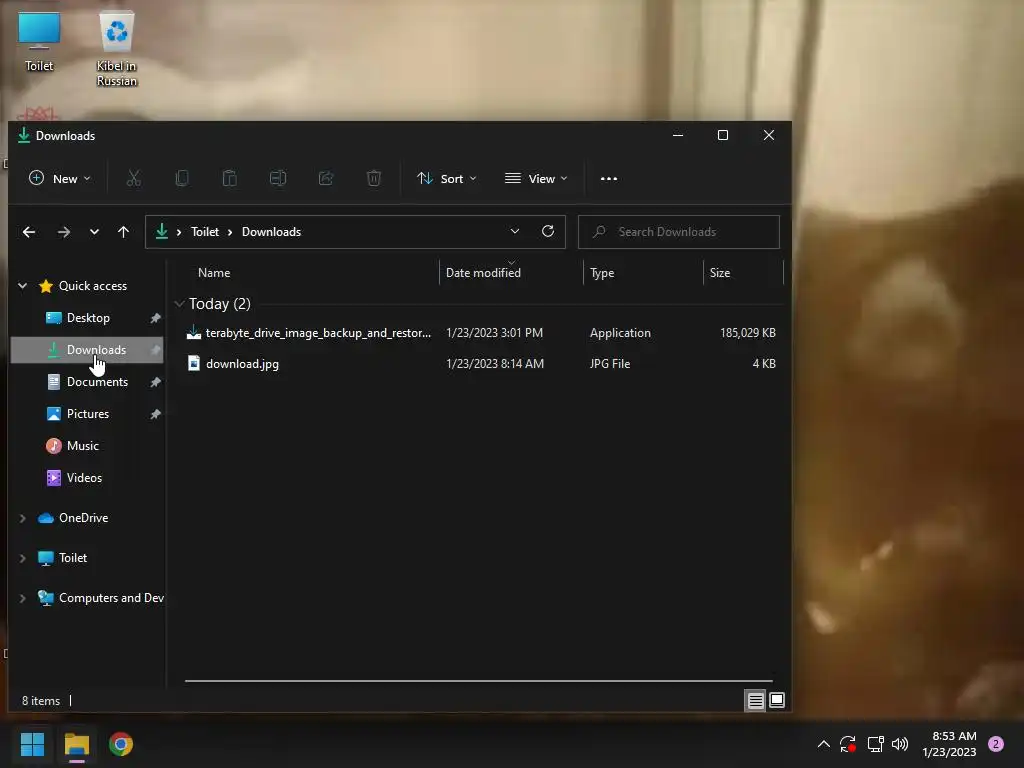
Task: Click 1/23/2023 3:01 PM date cell
Action: 494,333
